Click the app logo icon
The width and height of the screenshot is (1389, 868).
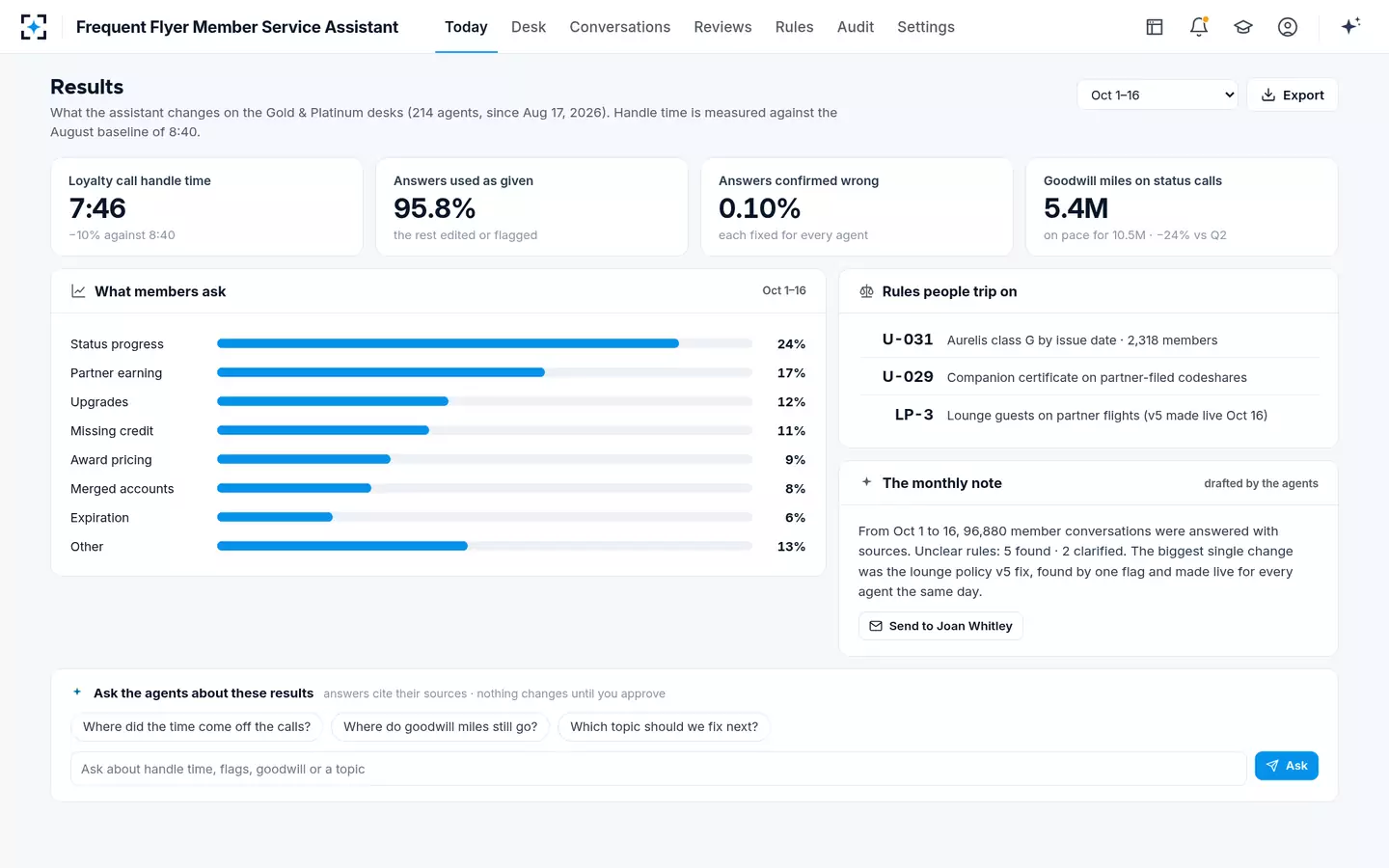pyautogui.click(x=34, y=27)
